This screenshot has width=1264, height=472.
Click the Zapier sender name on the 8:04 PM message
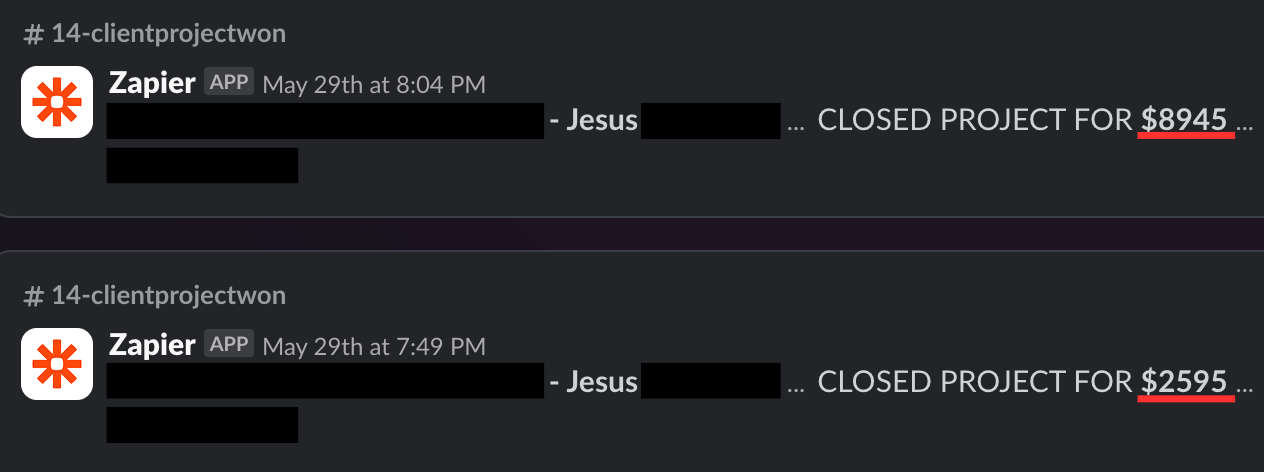151,83
